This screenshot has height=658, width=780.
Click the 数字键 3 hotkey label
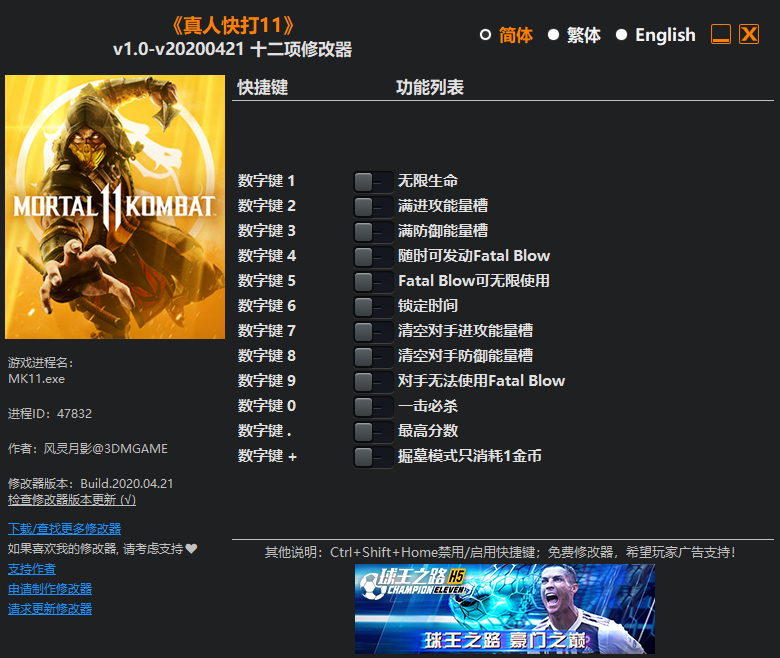[x=267, y=230]
